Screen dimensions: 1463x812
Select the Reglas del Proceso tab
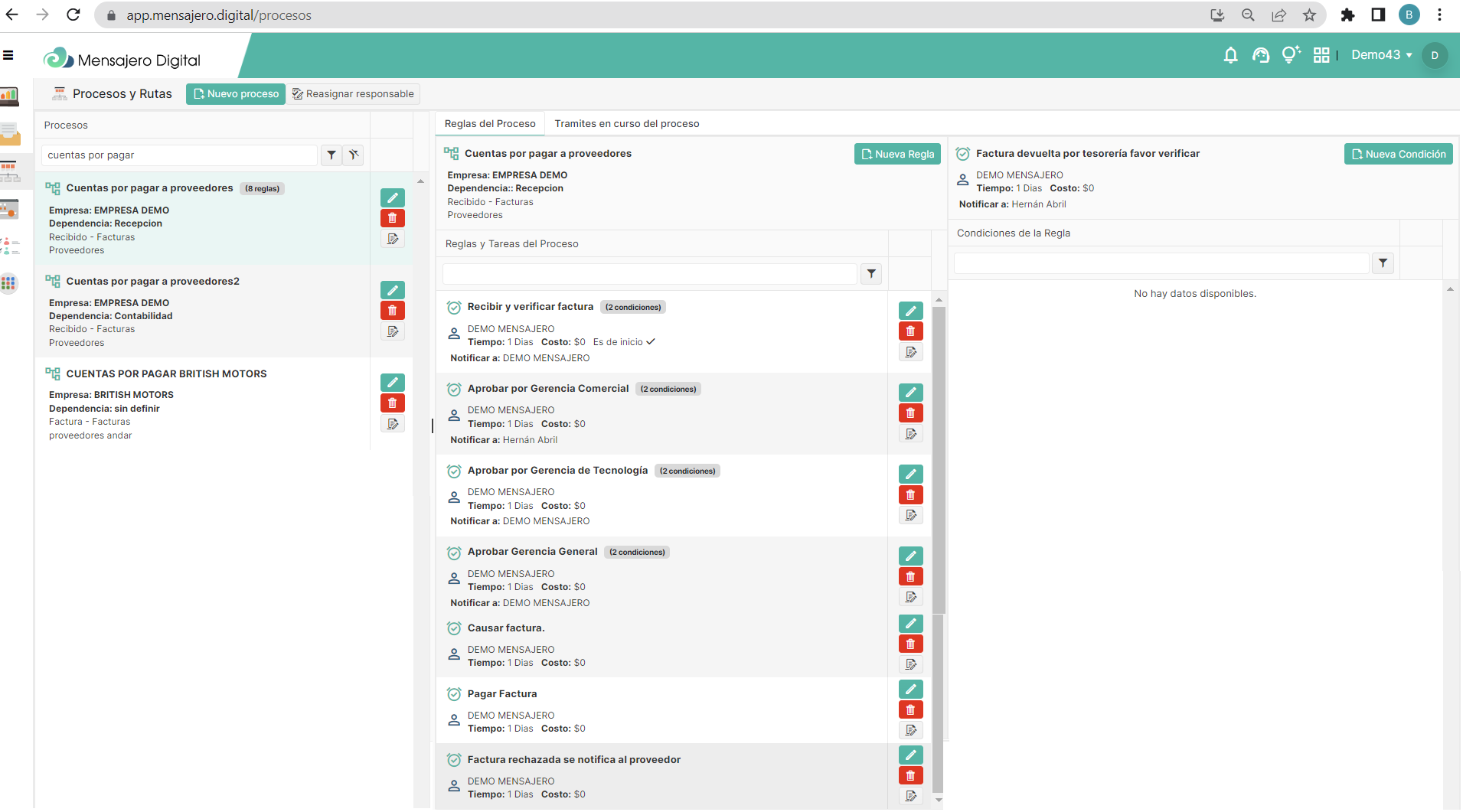pyautogui.click(x=490, y=124)
